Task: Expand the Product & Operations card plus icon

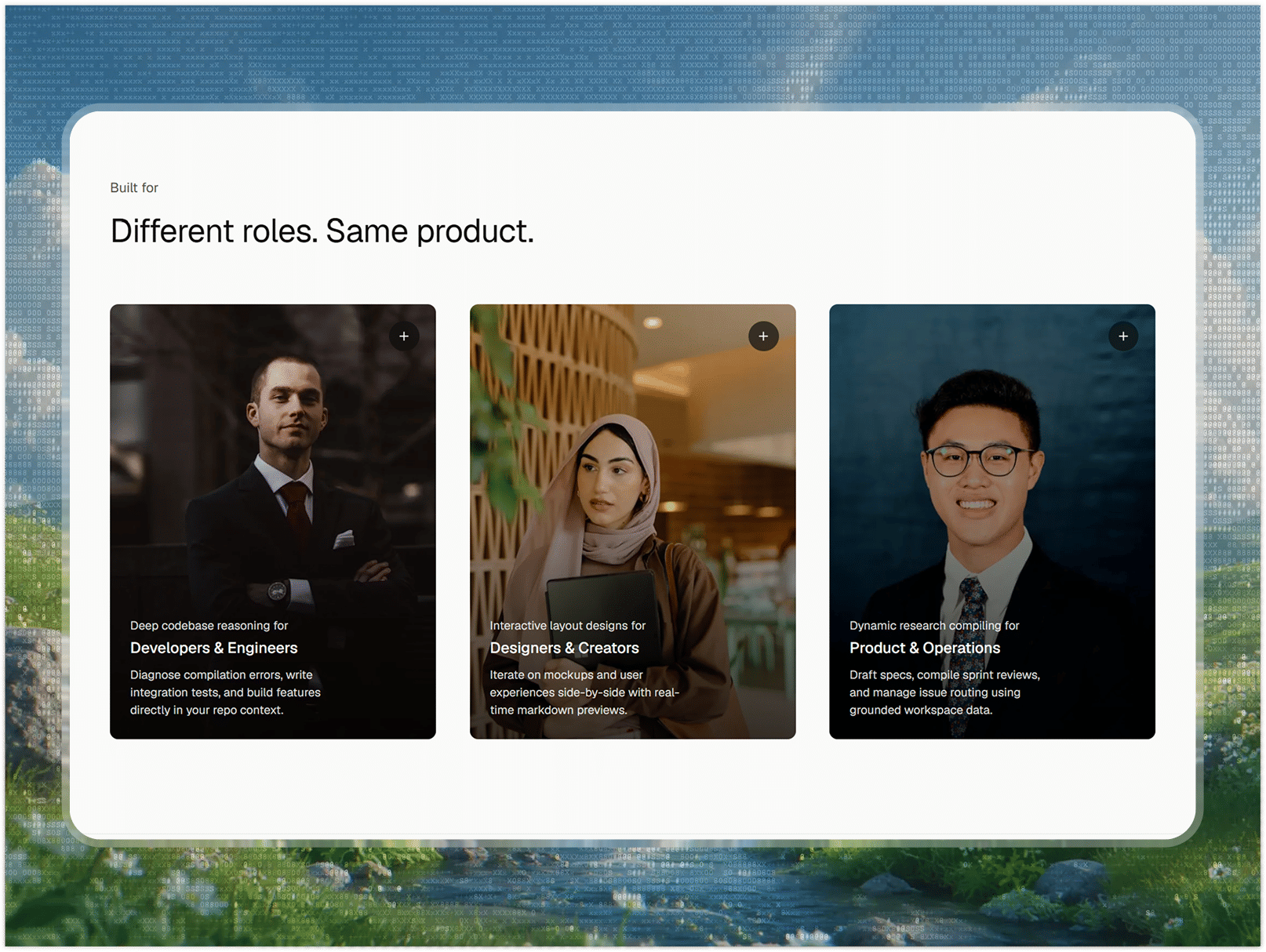Action: (x=1123, y=336)
